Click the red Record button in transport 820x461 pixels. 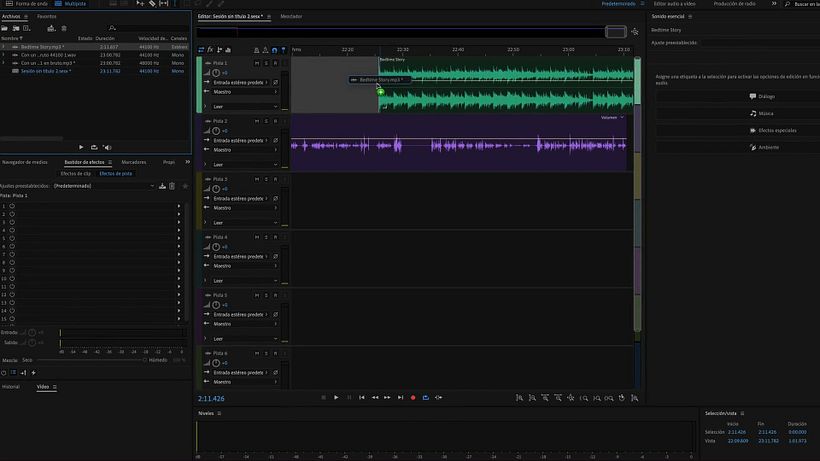coord(413,398)
